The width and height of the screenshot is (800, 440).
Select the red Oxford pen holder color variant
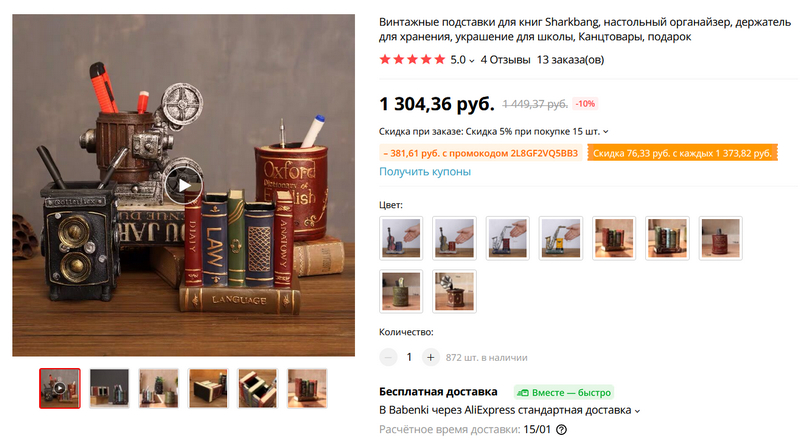pos(720,238)
